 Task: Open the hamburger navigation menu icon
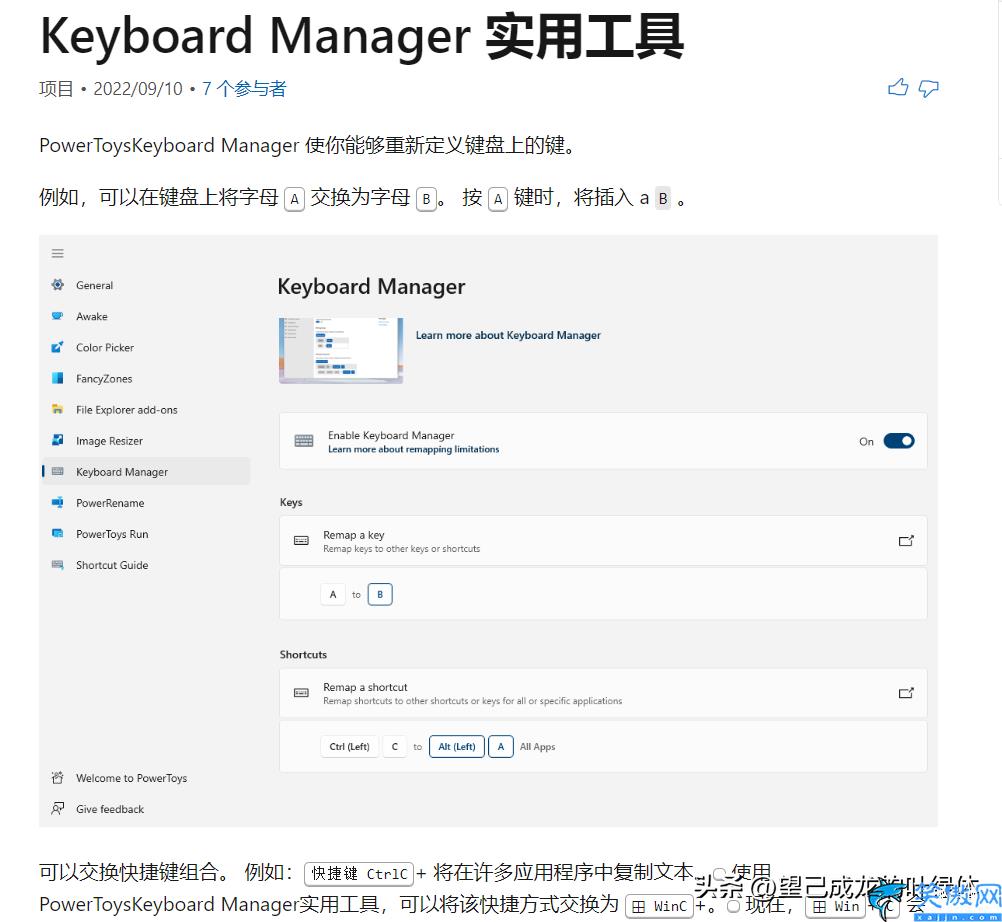[x=58, y=254]
